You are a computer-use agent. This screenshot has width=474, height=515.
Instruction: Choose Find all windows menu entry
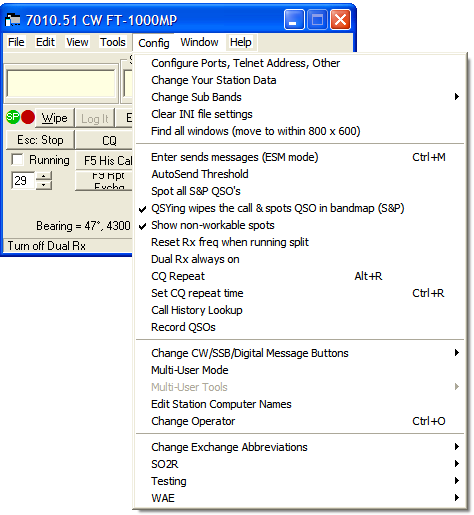pos(300,131)
